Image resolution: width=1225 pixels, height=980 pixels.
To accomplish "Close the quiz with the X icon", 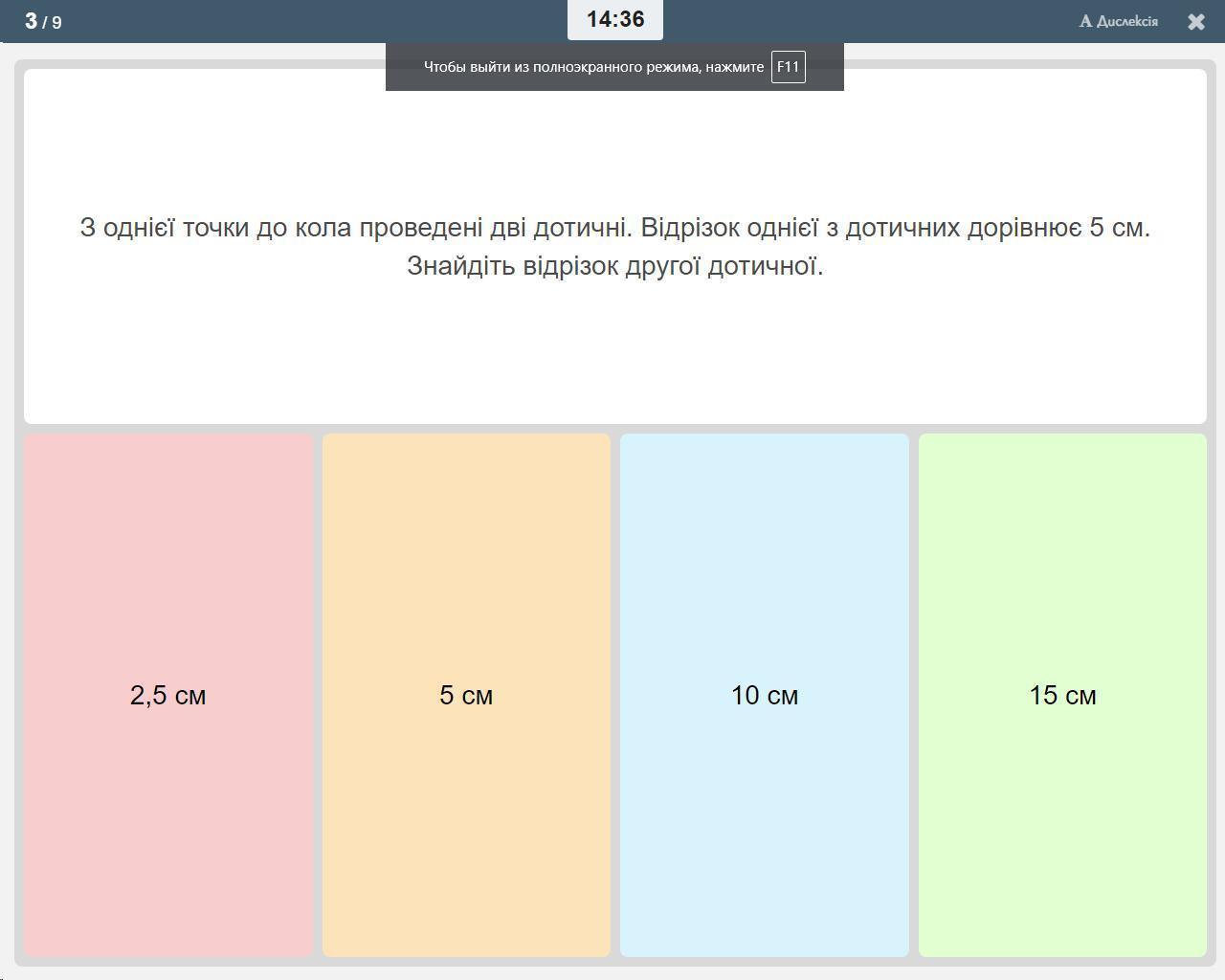I will pyautogui.click(x=1196, y=22).
